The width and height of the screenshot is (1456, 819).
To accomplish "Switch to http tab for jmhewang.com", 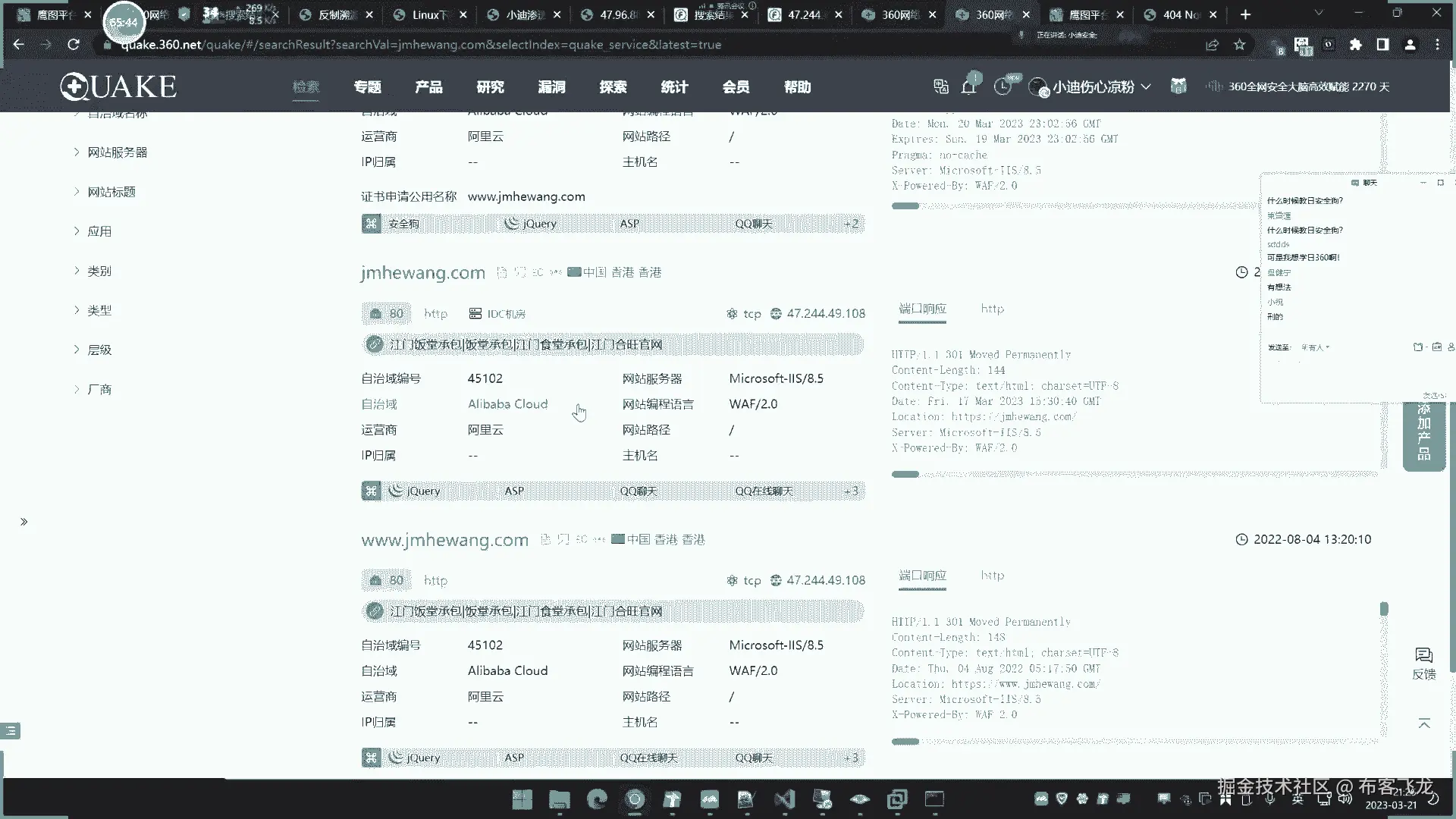I will click(x=992, y=309).
